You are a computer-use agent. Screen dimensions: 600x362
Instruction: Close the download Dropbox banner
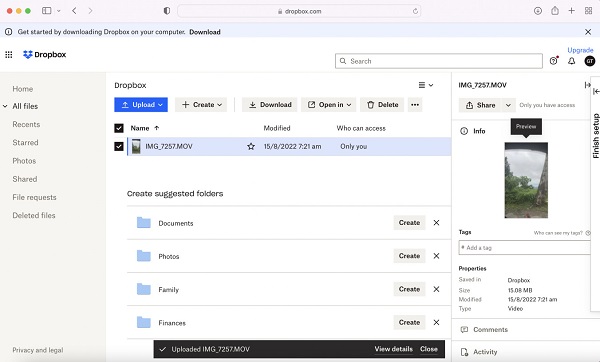[x=588, y=32]
